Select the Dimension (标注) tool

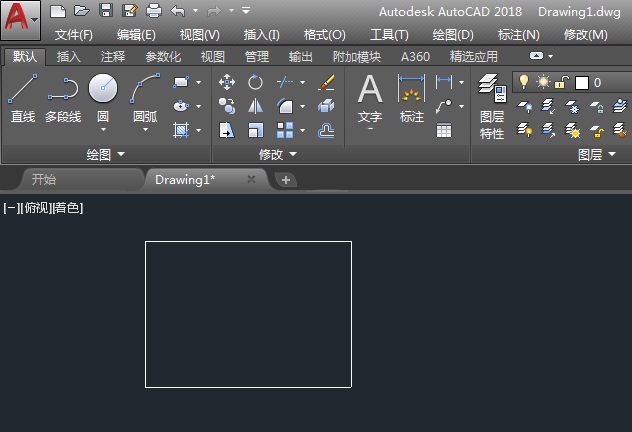tap(412, 99)
